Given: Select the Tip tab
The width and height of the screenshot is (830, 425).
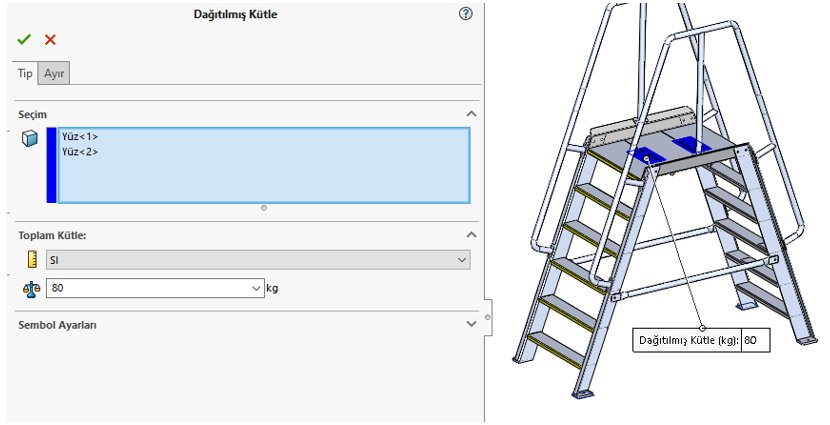Looking at the screenshot, I should (25, 74).
